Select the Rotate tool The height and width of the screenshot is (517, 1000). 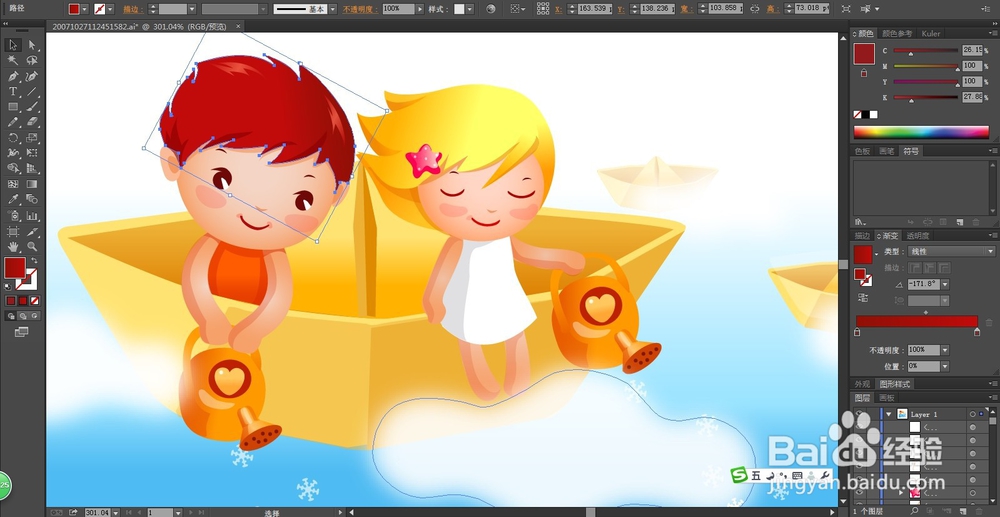click(x=13, y=137)
